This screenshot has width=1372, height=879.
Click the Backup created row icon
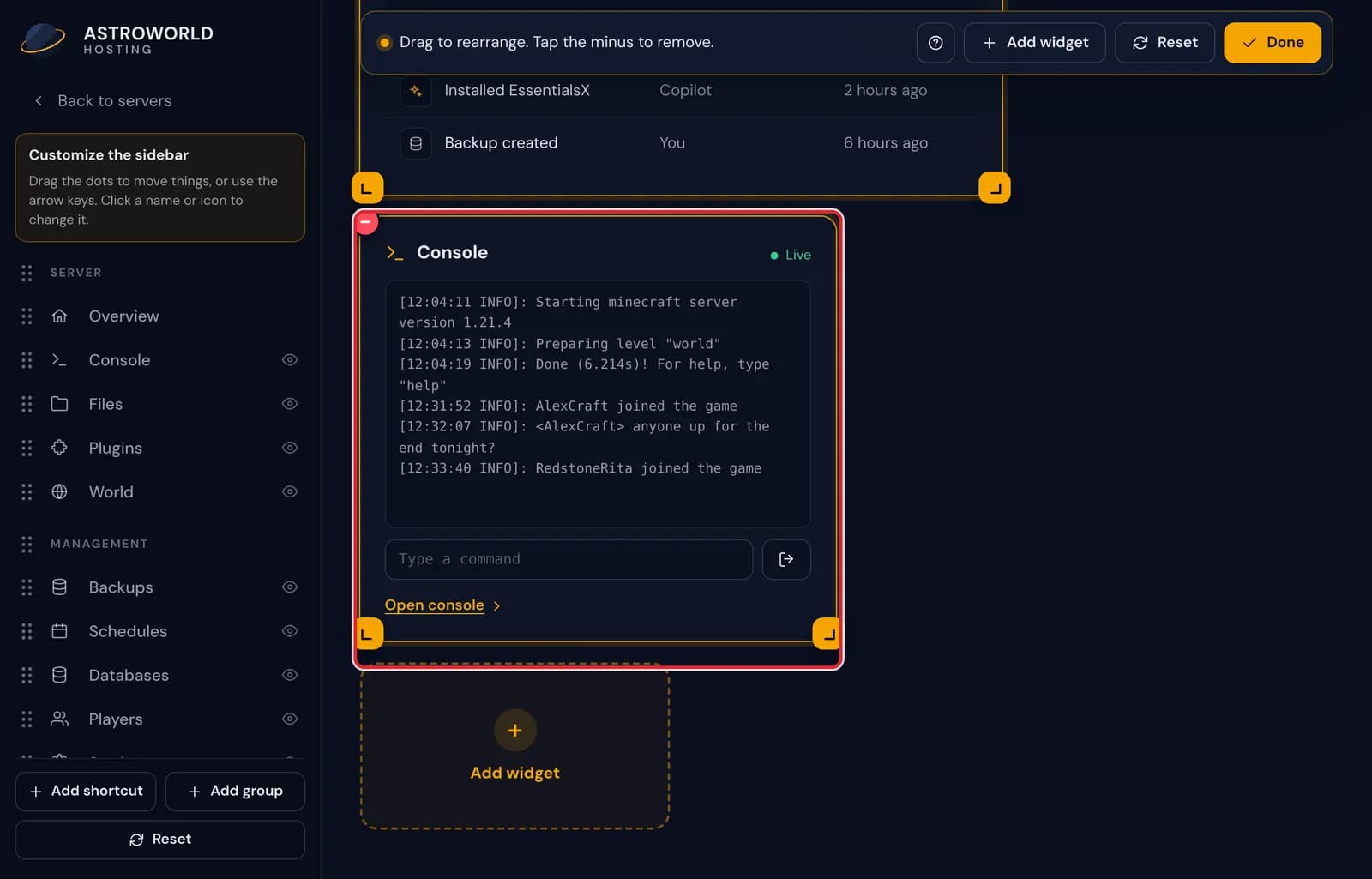416,143
